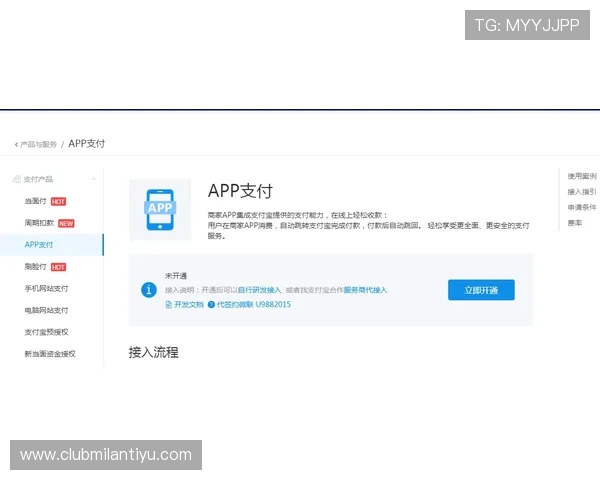The width and height of the screenshot is (600, 480).
Task: Click the 接入流程 heading
Action: pos(153,352)
